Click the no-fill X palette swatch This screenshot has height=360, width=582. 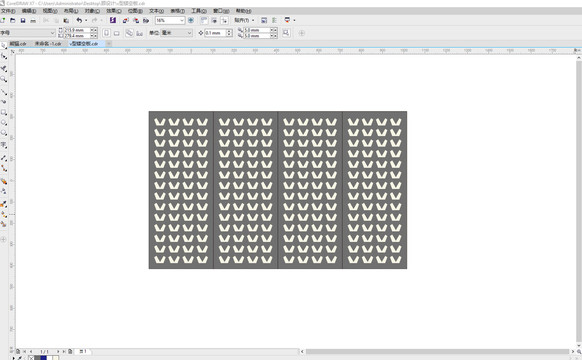coord(31,358)
